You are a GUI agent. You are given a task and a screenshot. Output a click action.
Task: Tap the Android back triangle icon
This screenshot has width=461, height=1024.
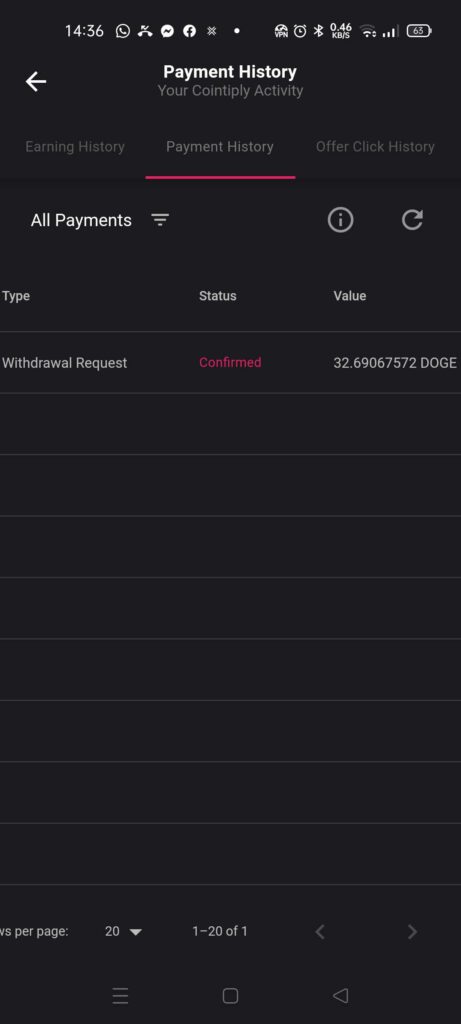point(340,995)
